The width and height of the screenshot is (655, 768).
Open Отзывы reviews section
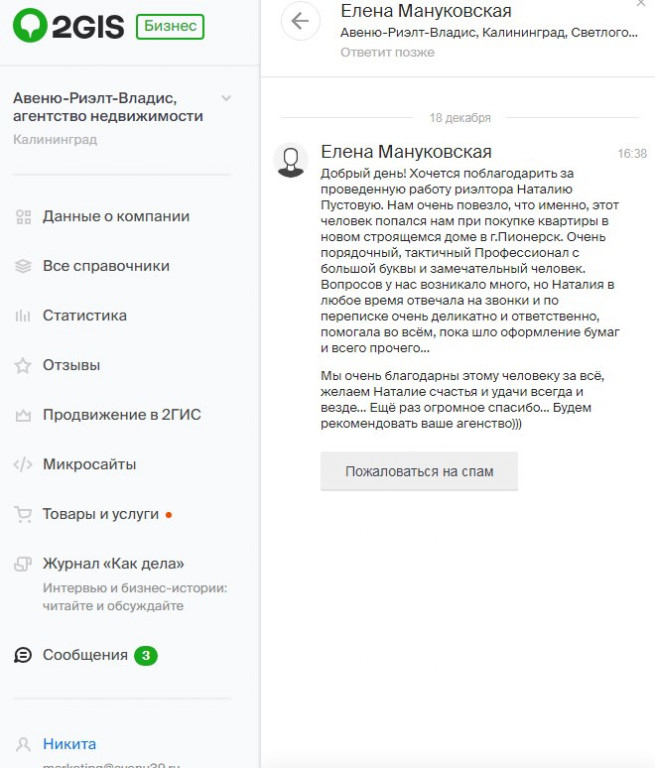coord(72,365)
